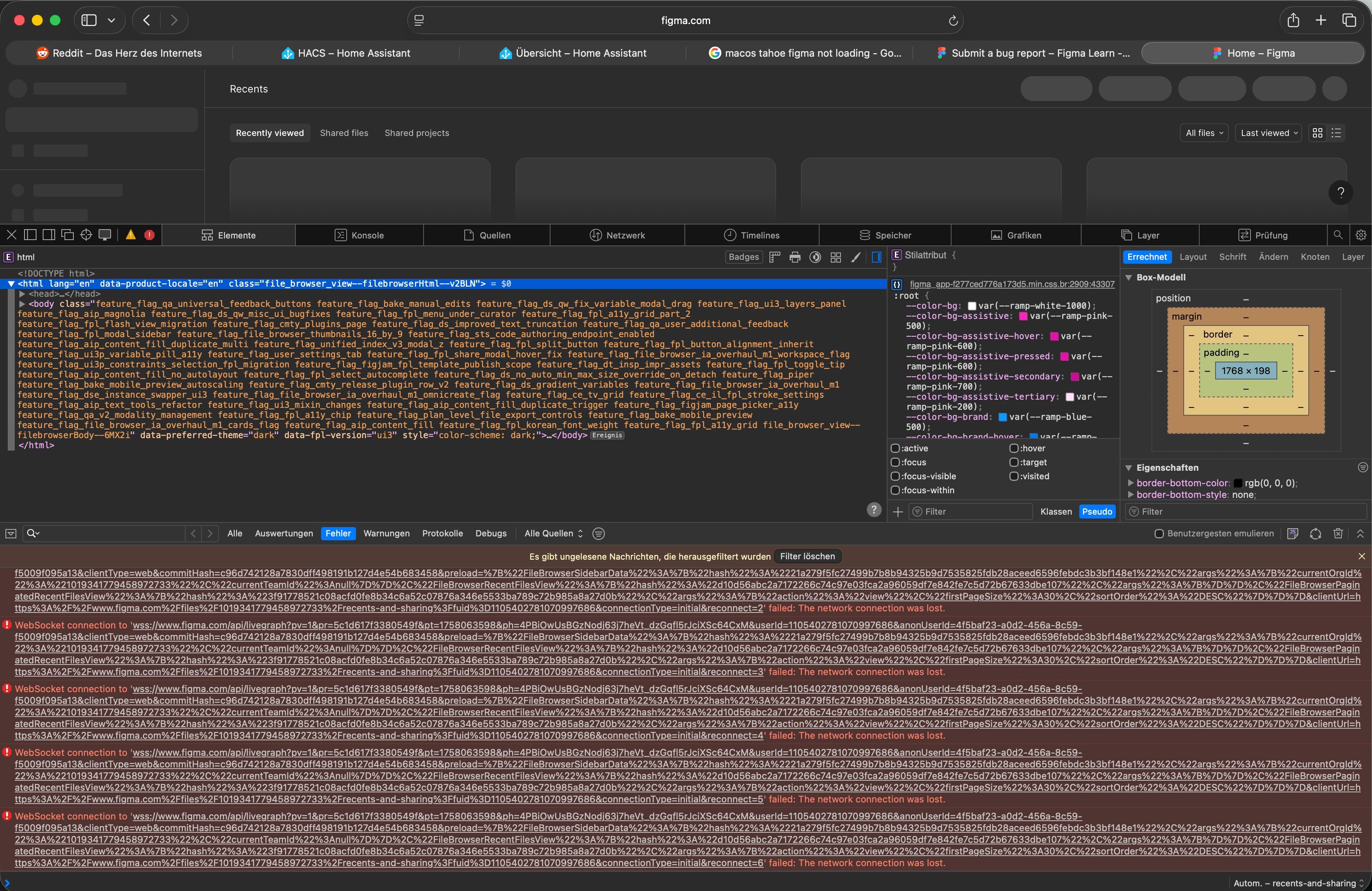
Task: Collapse console drawer with chevrons icon
Action: [1360, 533]
